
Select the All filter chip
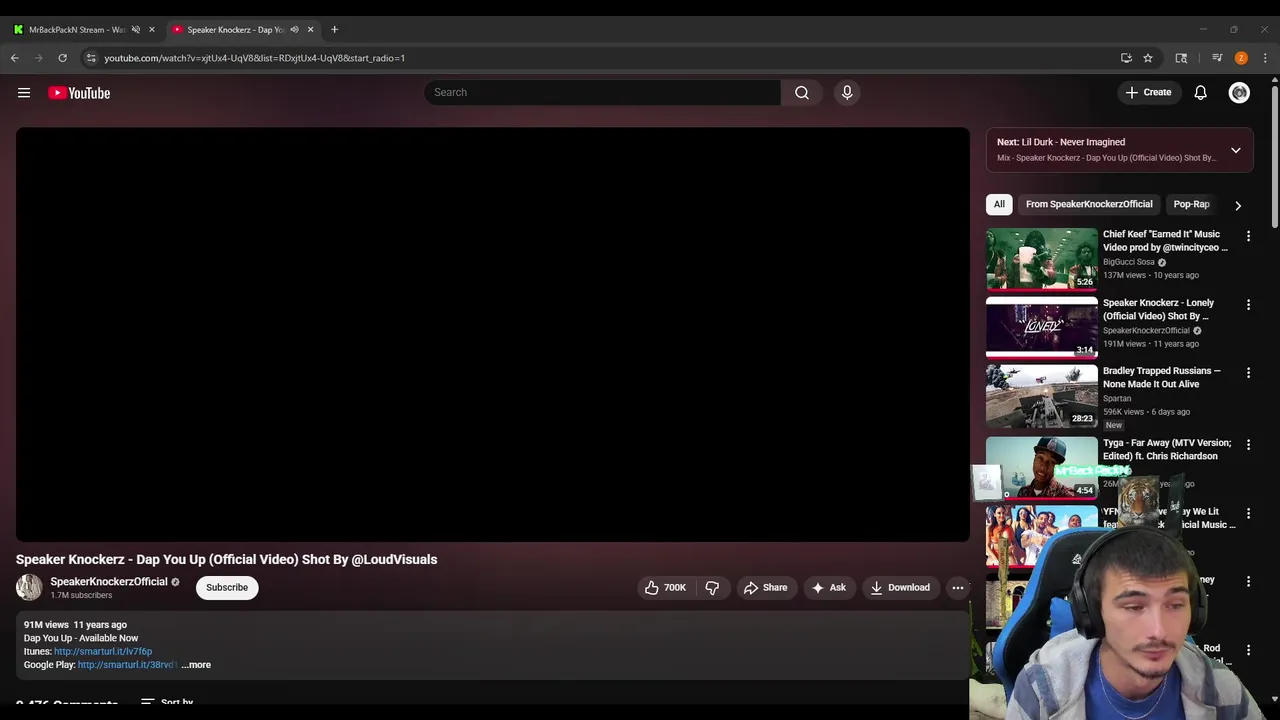pos(999,204)
